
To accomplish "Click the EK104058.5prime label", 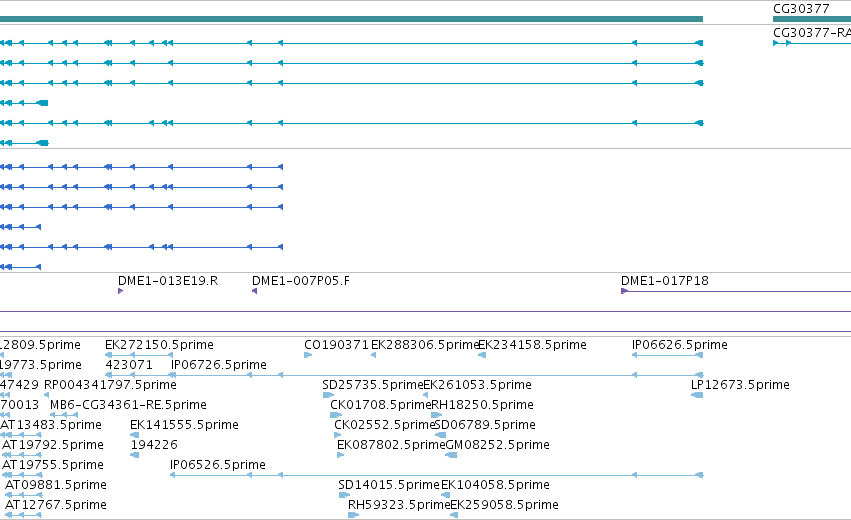I will point(496,485).
